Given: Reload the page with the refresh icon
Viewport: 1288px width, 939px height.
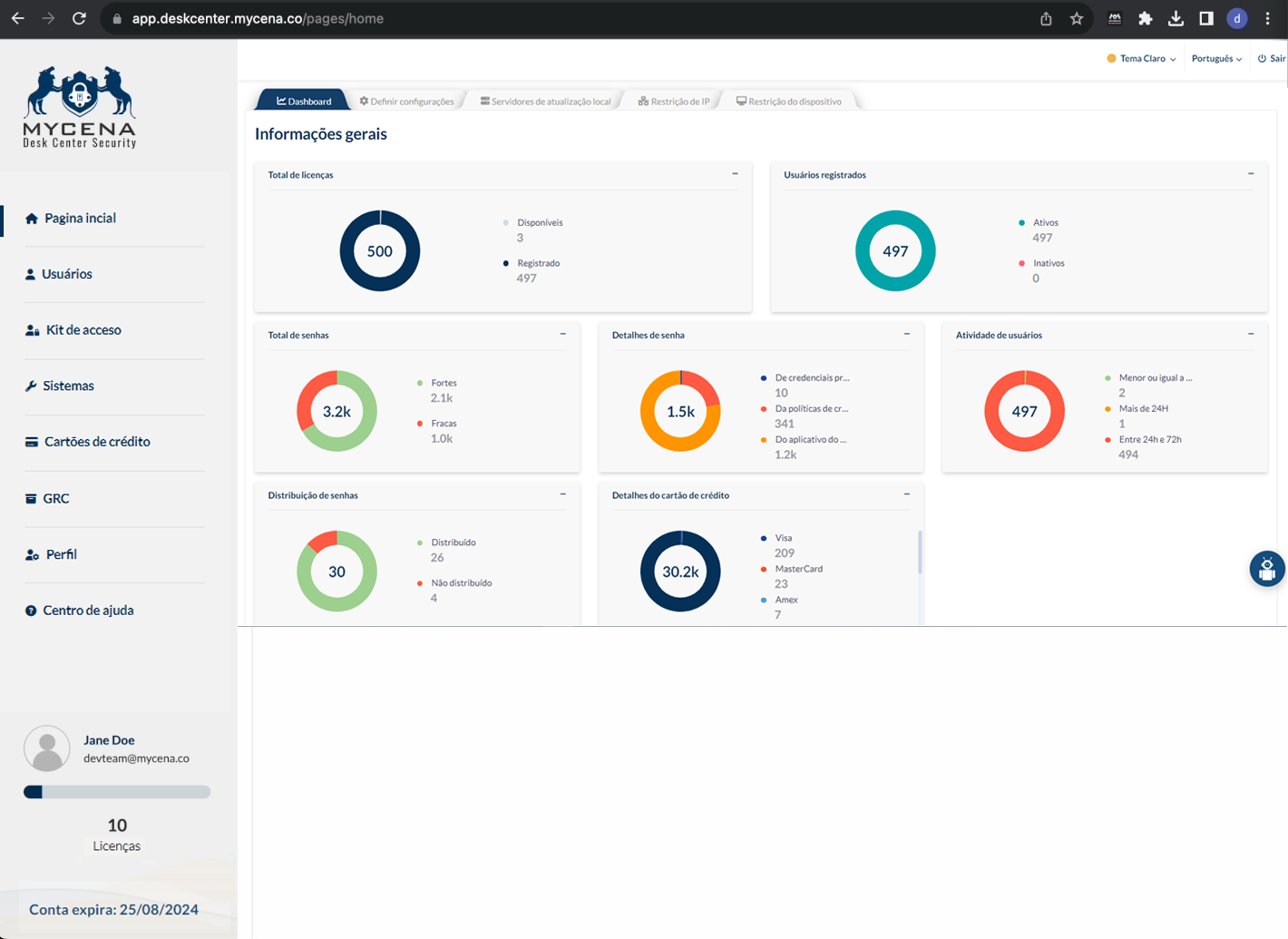Looking at the screenshot, I should point(79,18).
